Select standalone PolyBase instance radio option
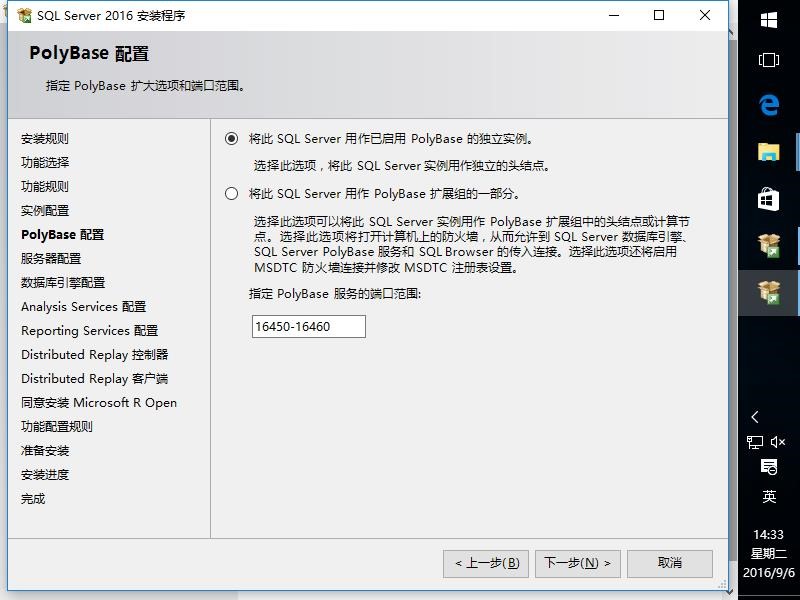 pyautogui.click(x=232, y=139)
